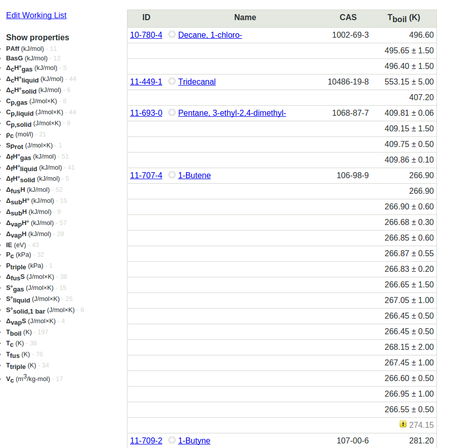450x448 pixels.
Task: Click CAS number 1068-87-7
Action: [x=350, y=113]
